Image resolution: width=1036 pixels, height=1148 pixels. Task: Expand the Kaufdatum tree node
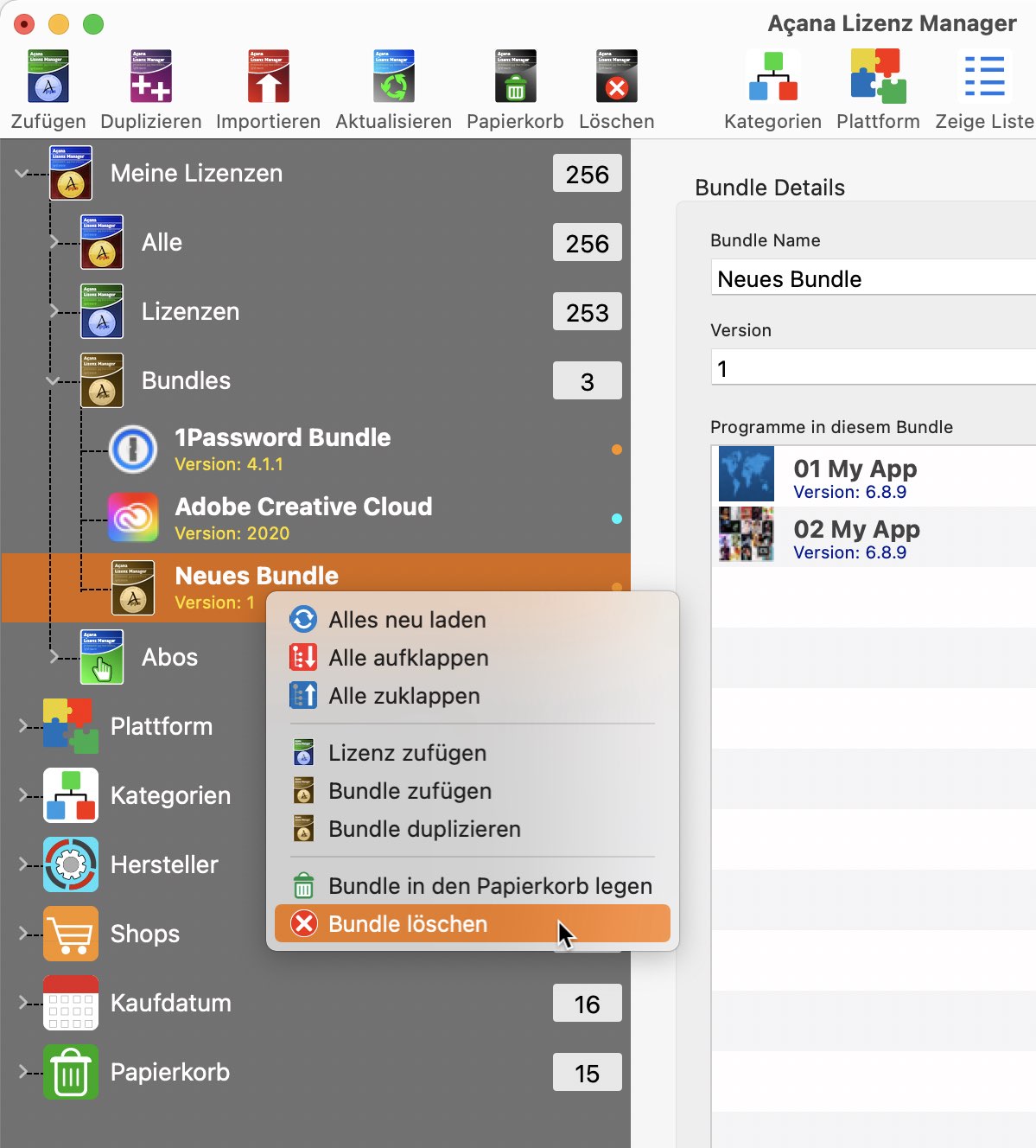[23, 1003]
